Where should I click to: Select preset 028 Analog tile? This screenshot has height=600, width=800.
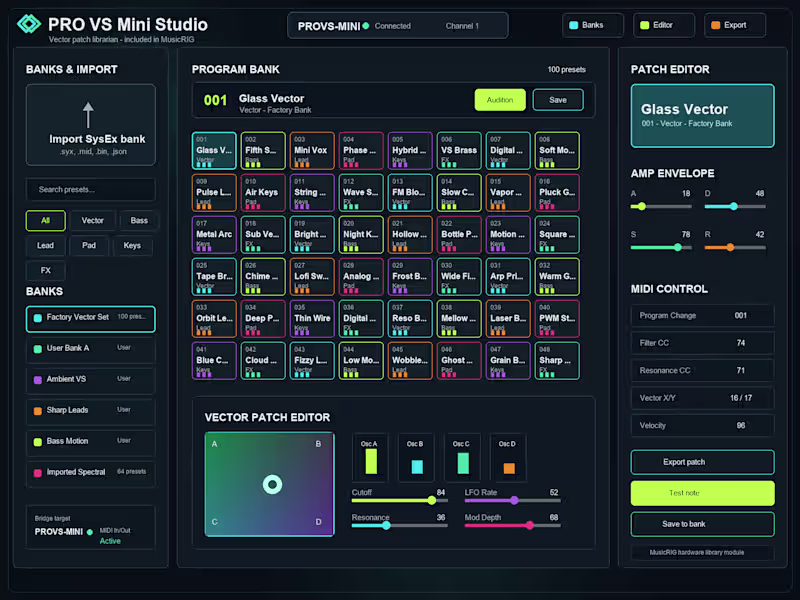pos(361,277)
